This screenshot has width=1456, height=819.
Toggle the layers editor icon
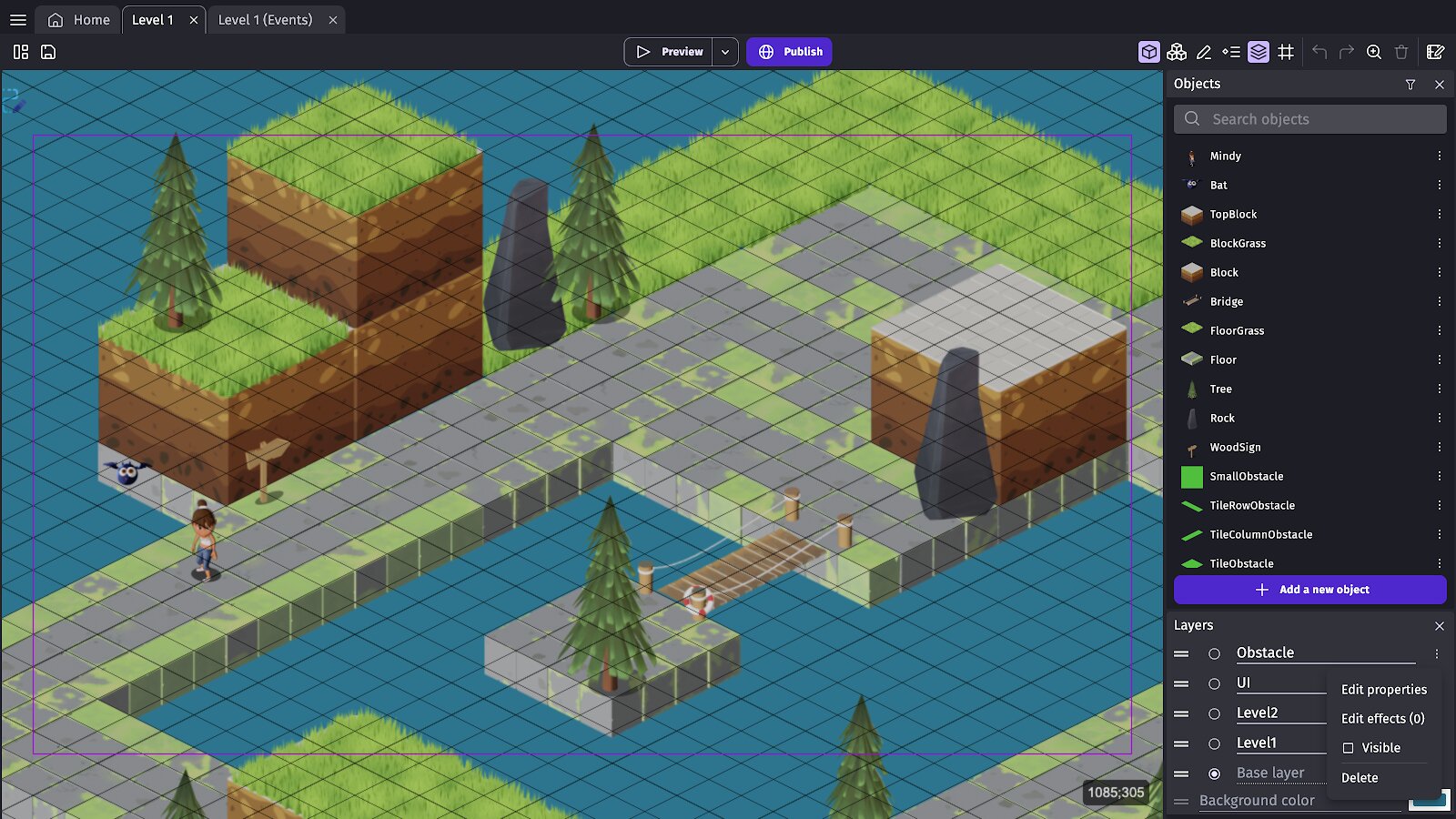click(1259, 52)
